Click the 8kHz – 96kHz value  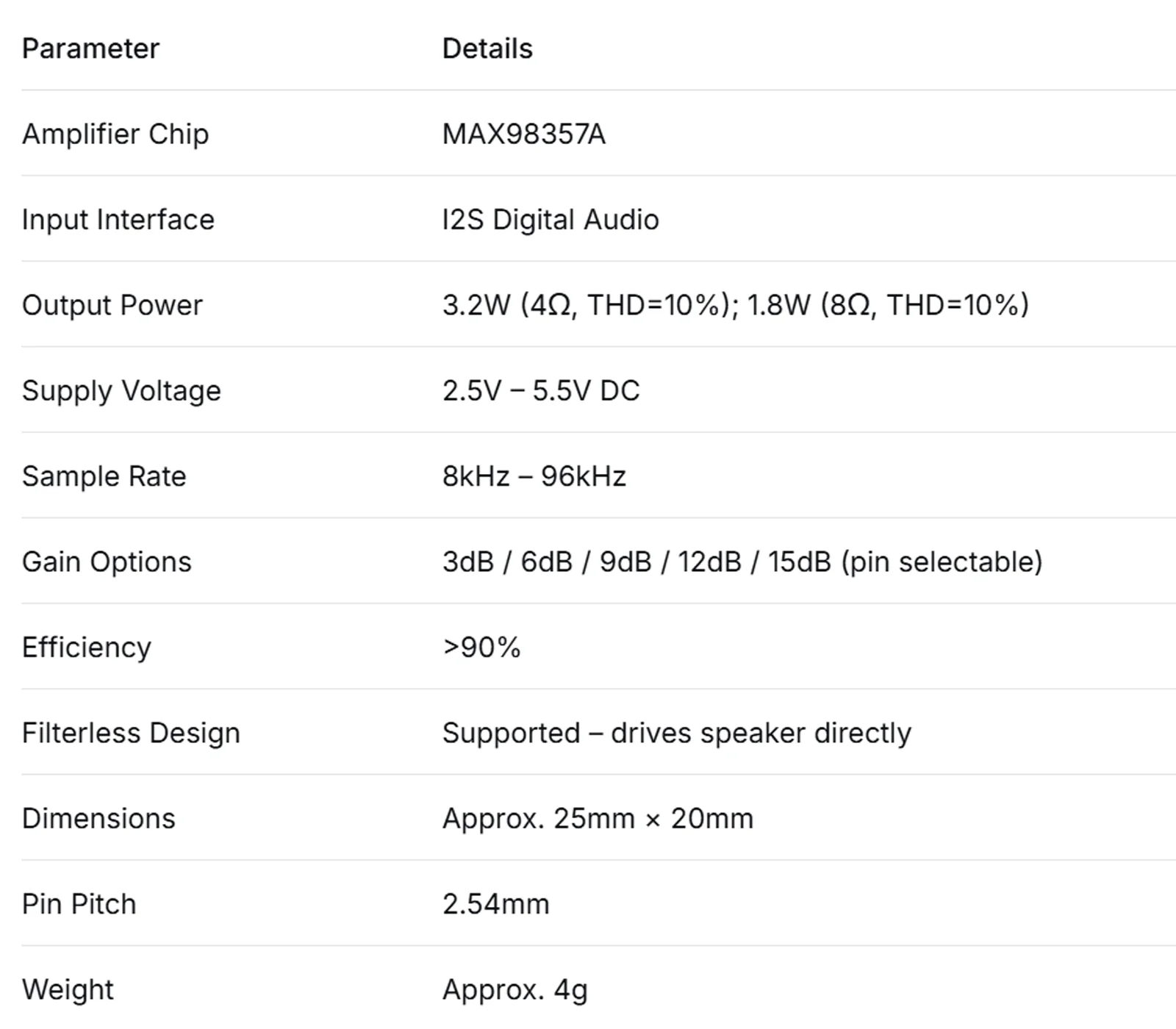[x=534, y=476]
